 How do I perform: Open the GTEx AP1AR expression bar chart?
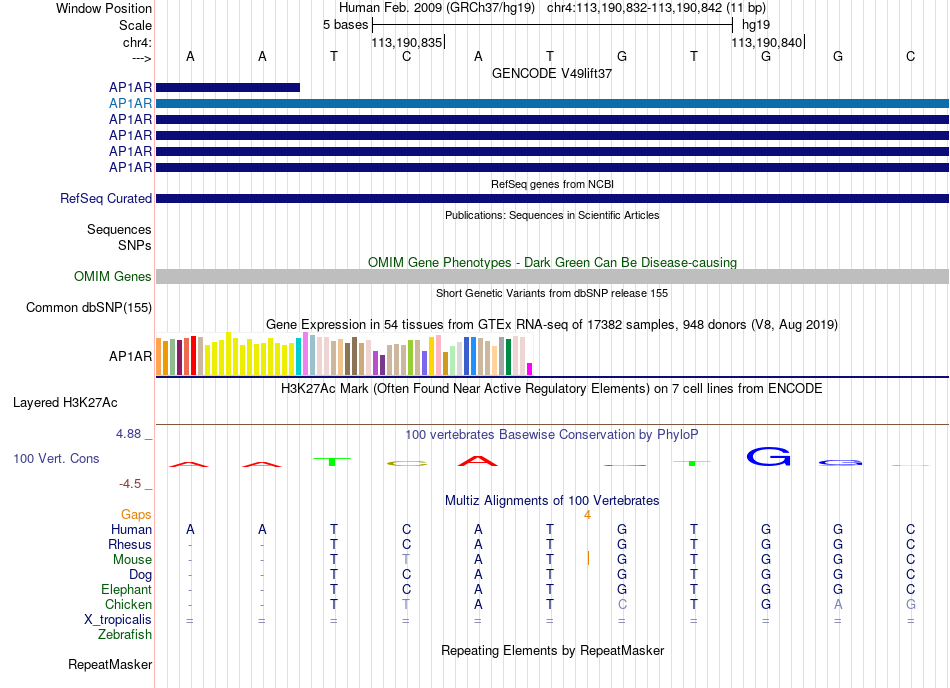(x=344, y=354)
